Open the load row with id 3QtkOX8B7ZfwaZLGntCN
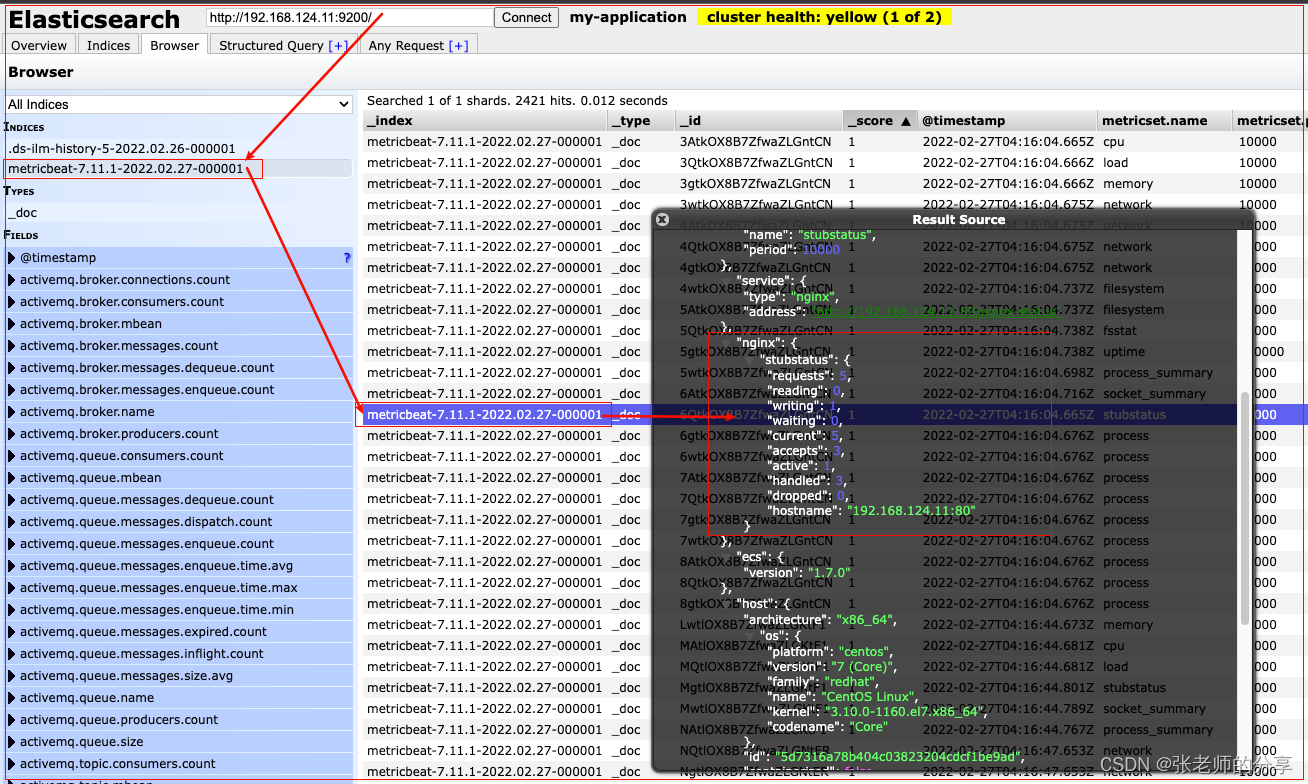Image resolution: width=1308 pixels, height=784 pixels. click(x=835, y=163)
